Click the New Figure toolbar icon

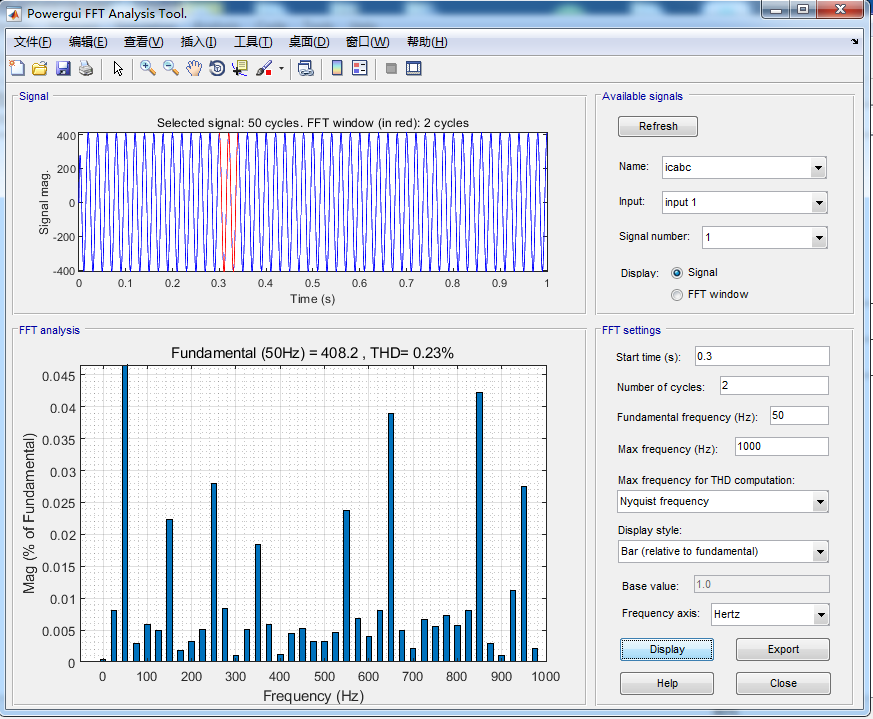(17, 69)
